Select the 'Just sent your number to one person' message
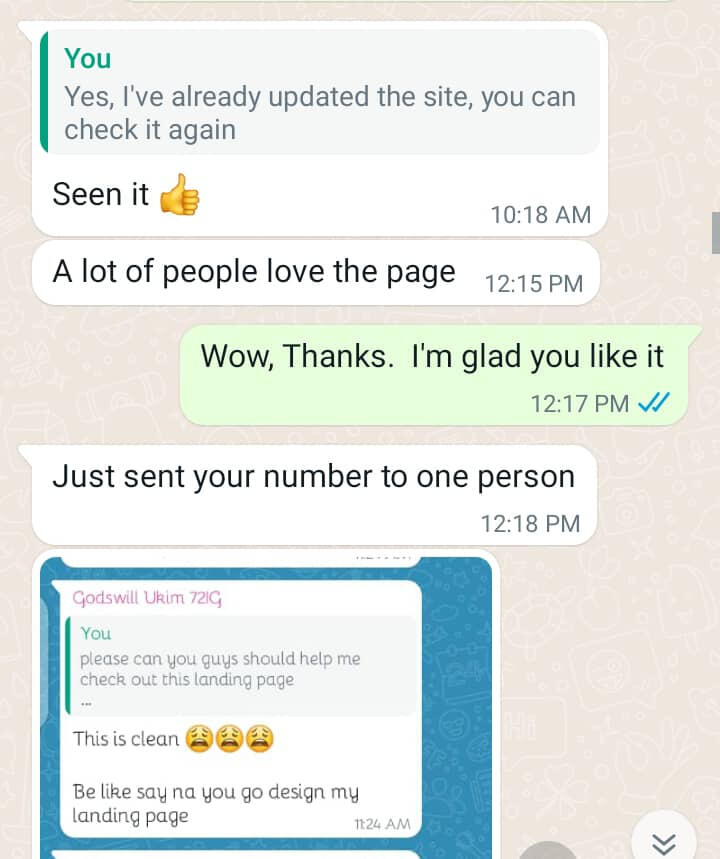 pos(315,495)
